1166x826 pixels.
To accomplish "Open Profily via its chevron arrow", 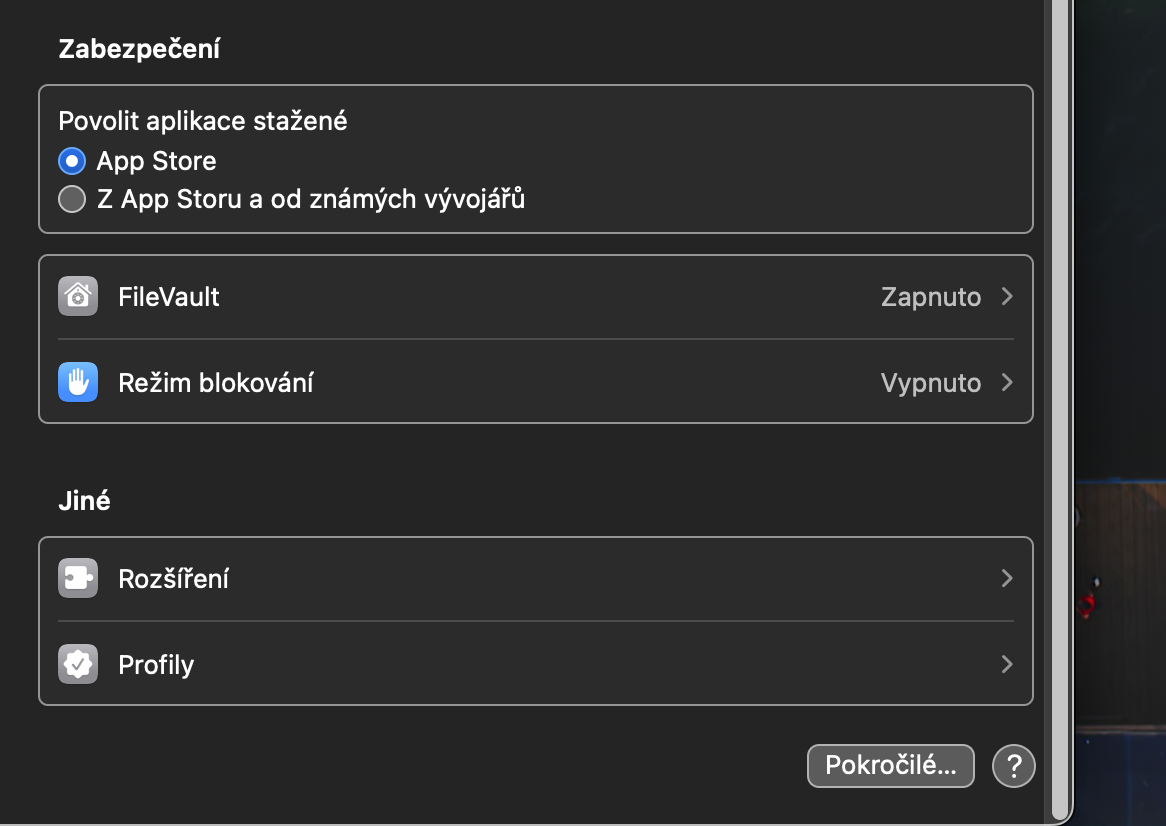I will tap(1007, 664).
